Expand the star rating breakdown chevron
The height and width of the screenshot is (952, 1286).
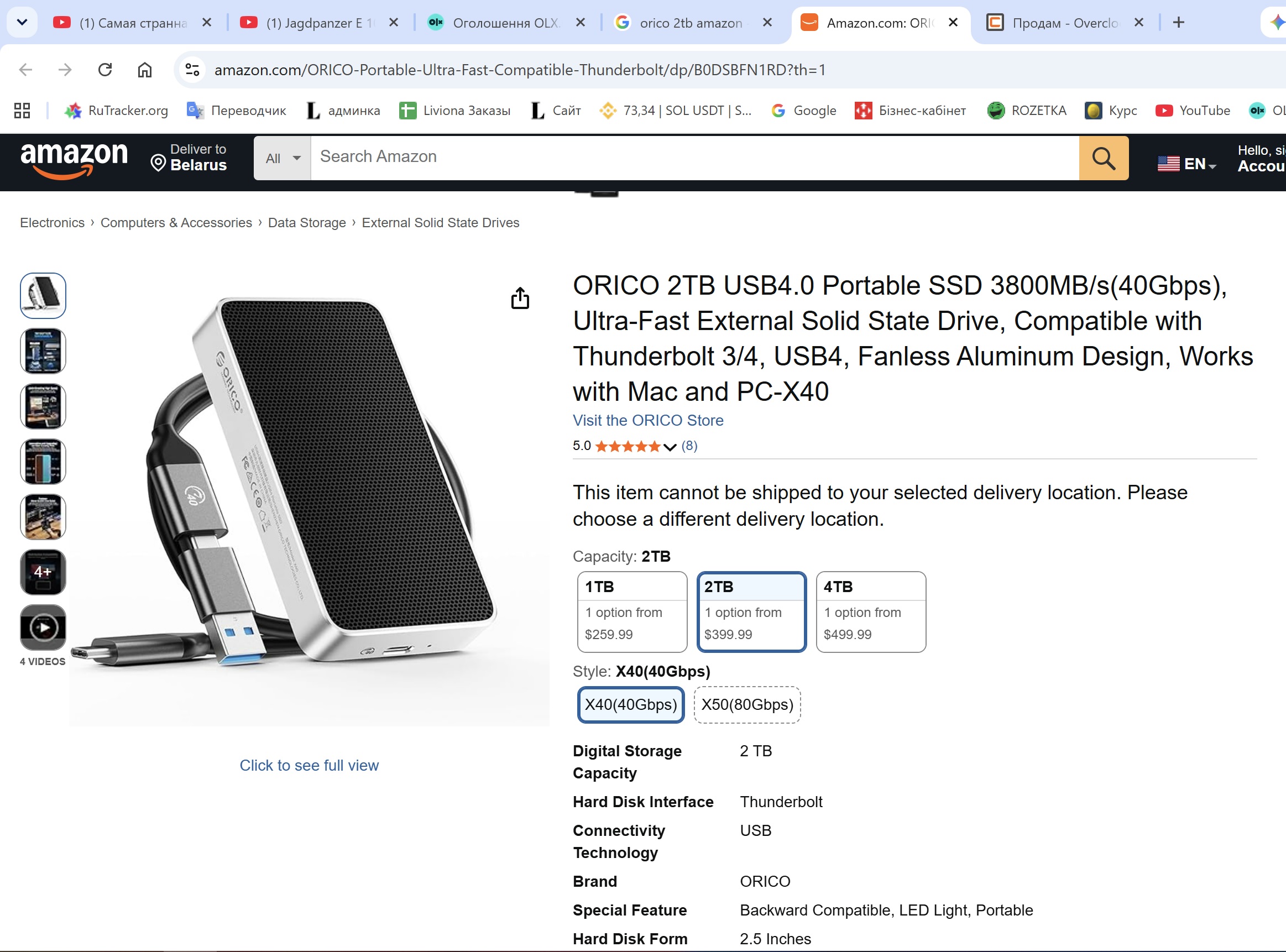click(x=670, y=447)
